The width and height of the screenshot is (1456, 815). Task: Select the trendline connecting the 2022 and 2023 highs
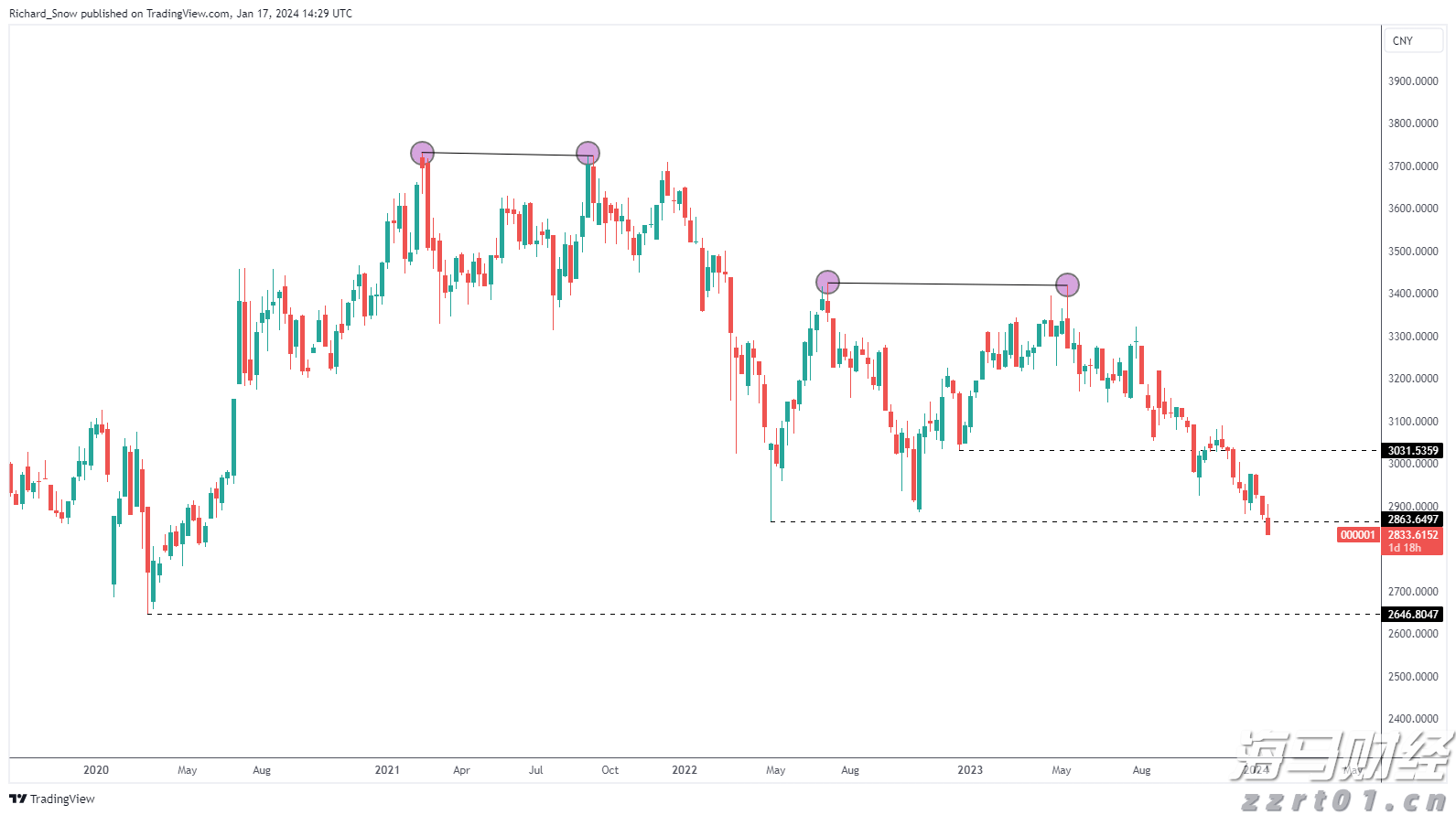947,284
